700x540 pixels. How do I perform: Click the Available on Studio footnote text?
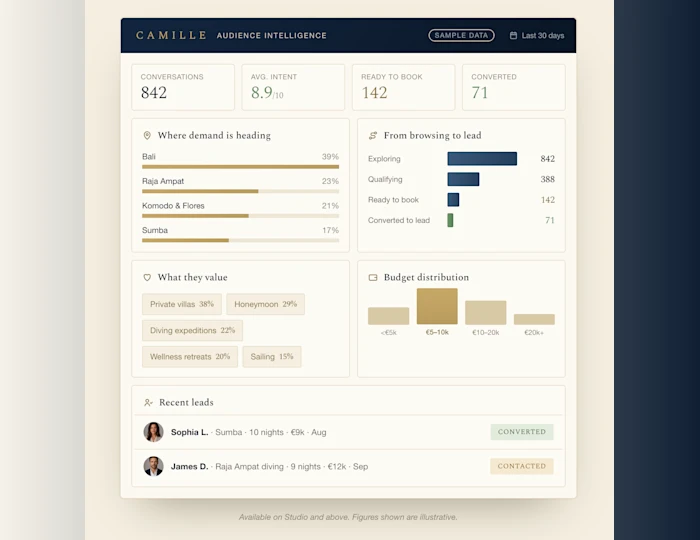(x=348, y=517)
